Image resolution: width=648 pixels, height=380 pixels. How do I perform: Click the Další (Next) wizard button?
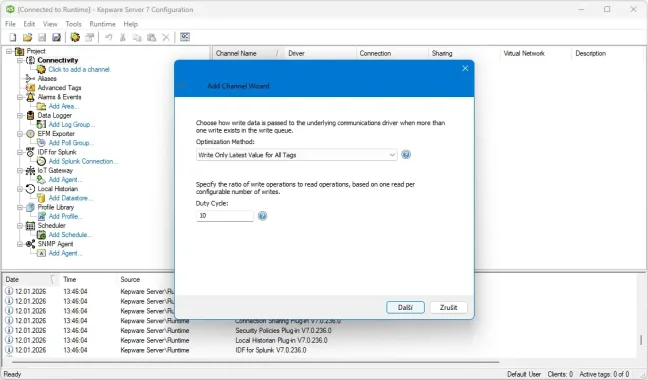point(405,307)
